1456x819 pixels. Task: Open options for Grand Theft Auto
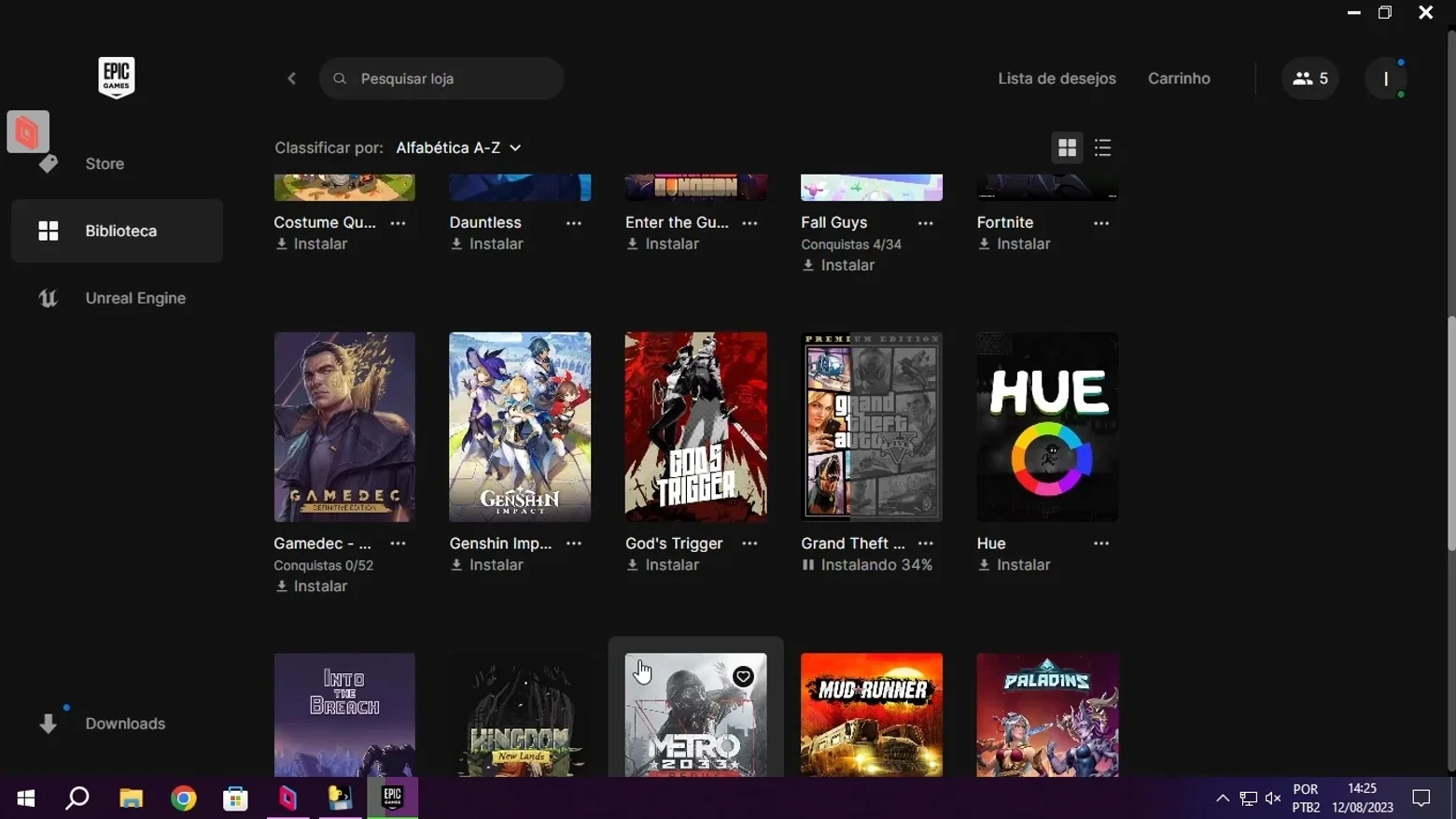[926, 544]
